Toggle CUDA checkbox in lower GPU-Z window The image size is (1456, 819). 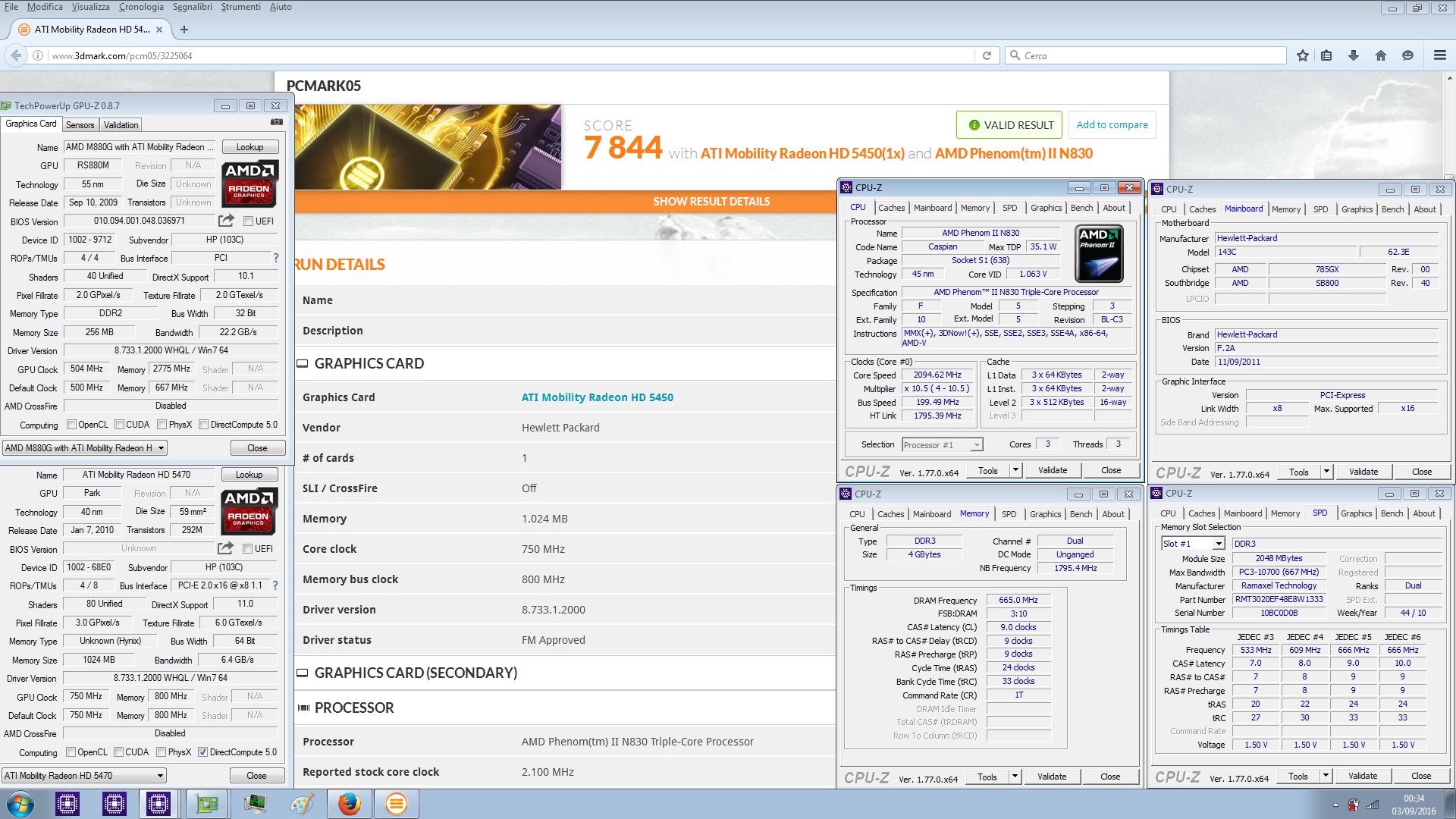118,752
